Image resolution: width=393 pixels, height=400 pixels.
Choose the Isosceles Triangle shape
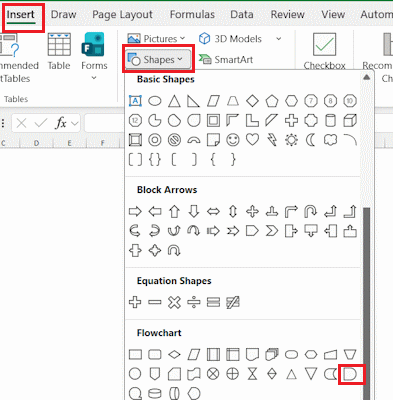tap(174, 101)
